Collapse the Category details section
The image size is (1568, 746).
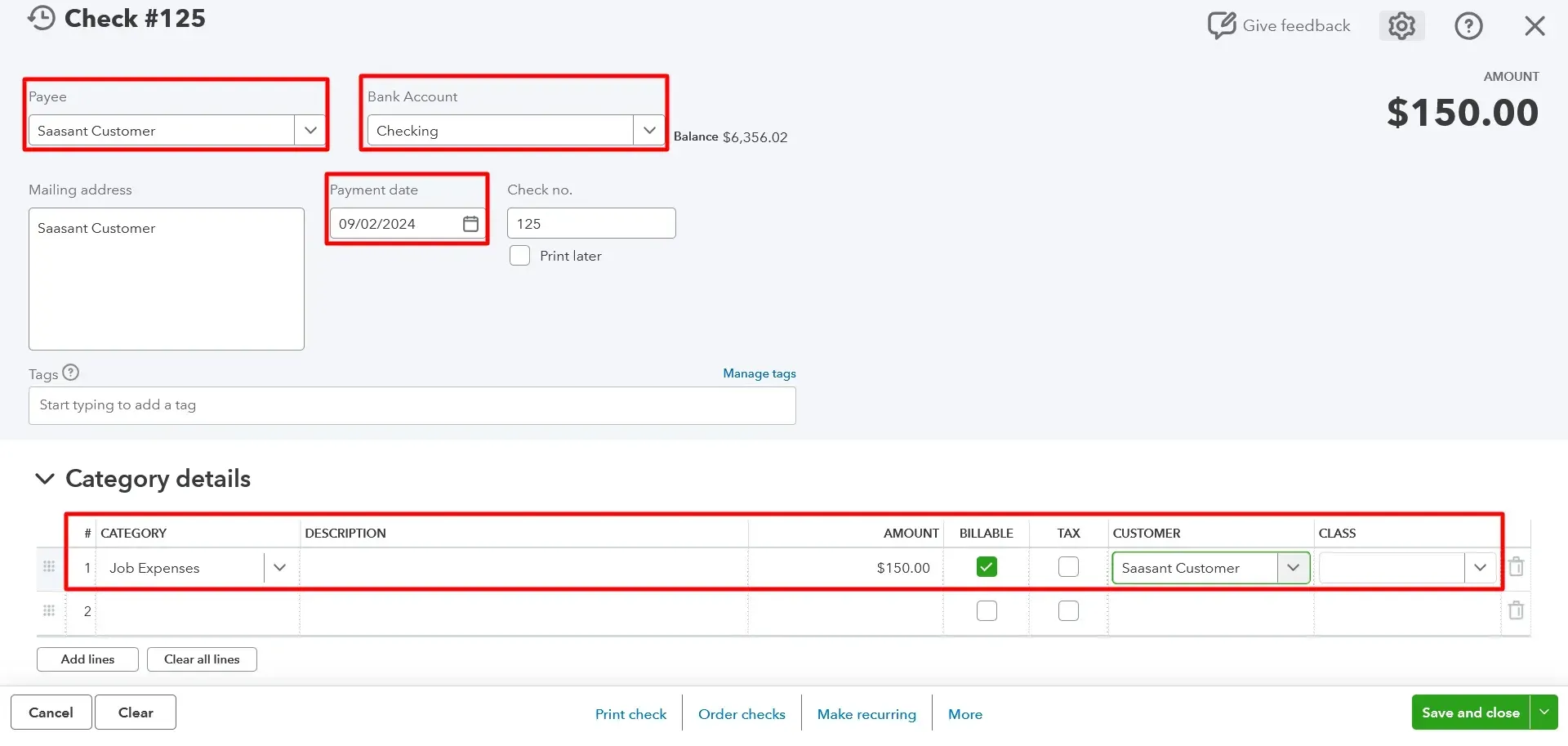45,479
